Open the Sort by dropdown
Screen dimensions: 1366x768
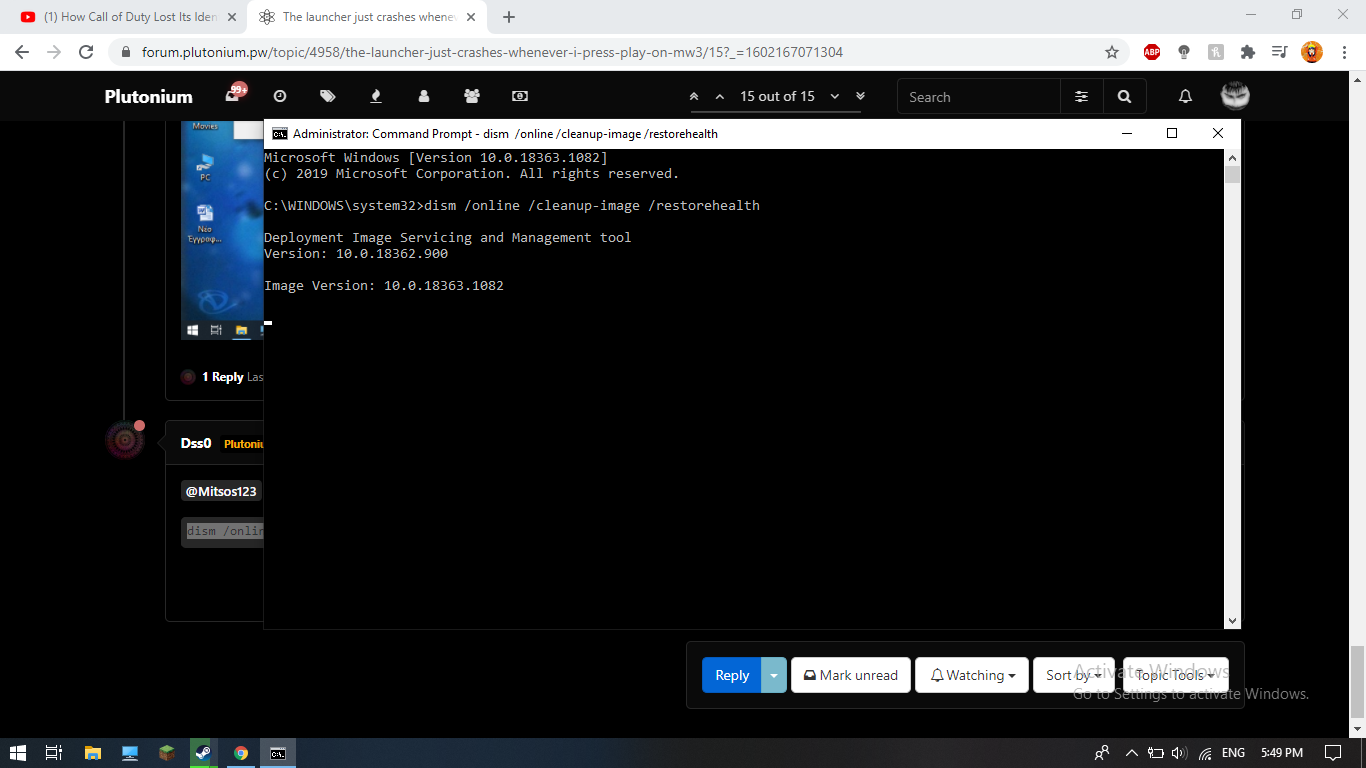click(1074, 675)
